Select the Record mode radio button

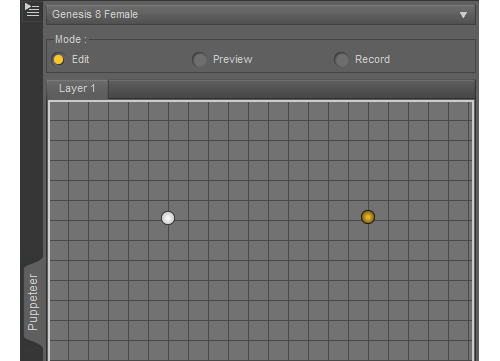pyautogui.click(x=341, y=60)
